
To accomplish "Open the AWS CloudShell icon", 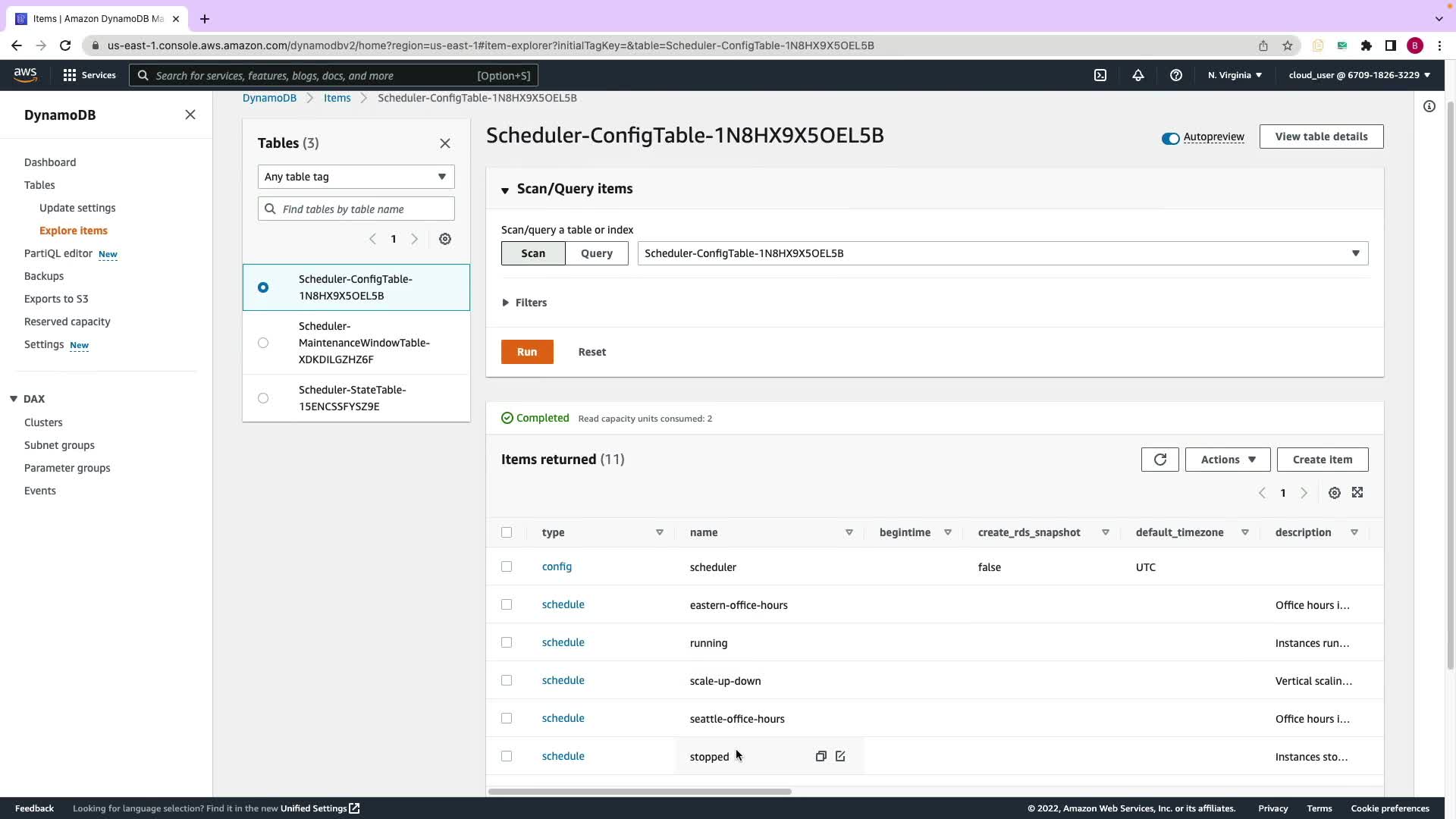I will (1100, 75).
